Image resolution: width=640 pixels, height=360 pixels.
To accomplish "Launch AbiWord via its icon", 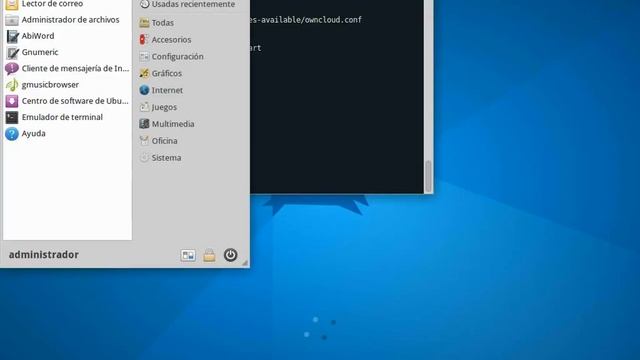I will coord(12,36).
